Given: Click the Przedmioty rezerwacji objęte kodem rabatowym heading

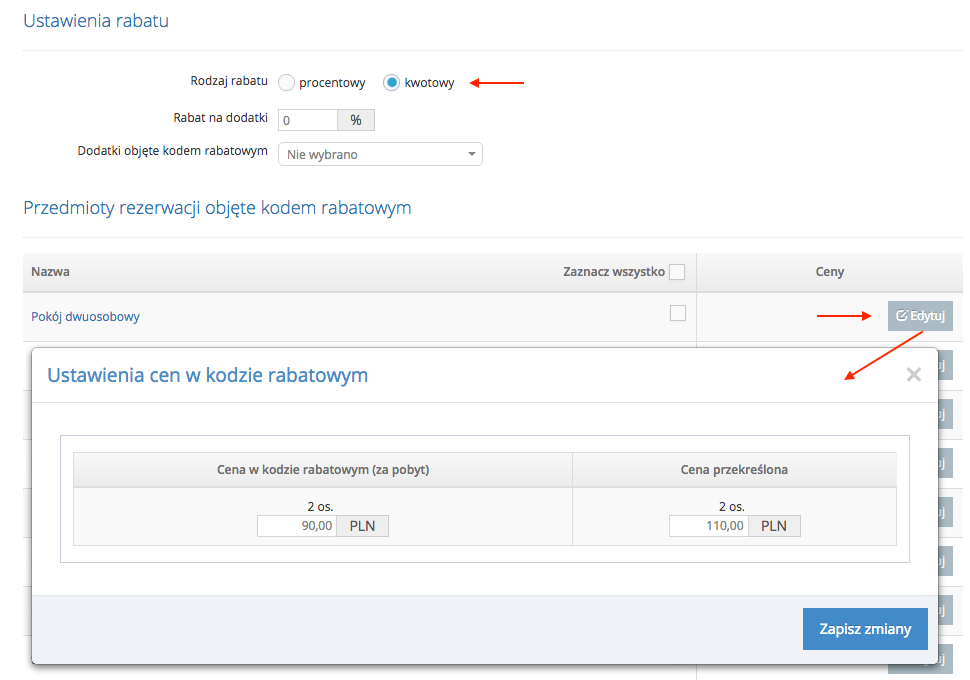Looking at the screenshot, I should [x=217, y=207].
